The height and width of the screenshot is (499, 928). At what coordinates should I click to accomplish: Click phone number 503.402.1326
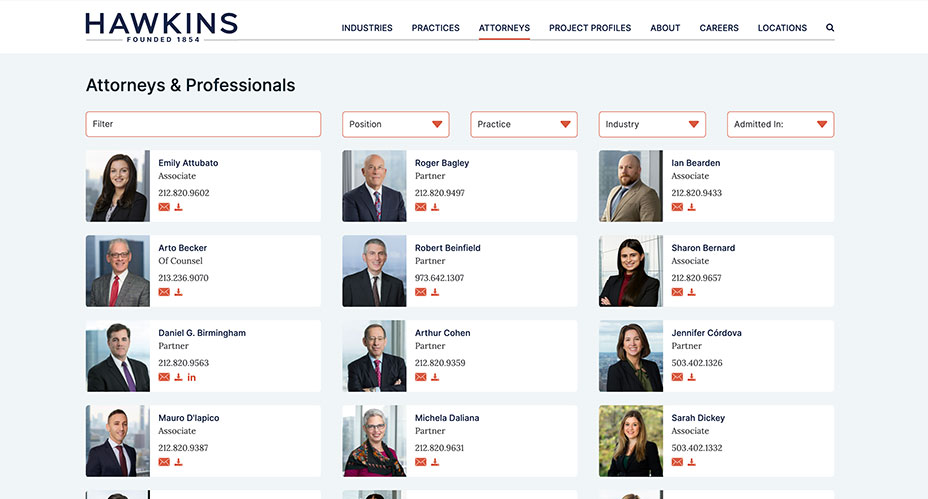(697, 363)
